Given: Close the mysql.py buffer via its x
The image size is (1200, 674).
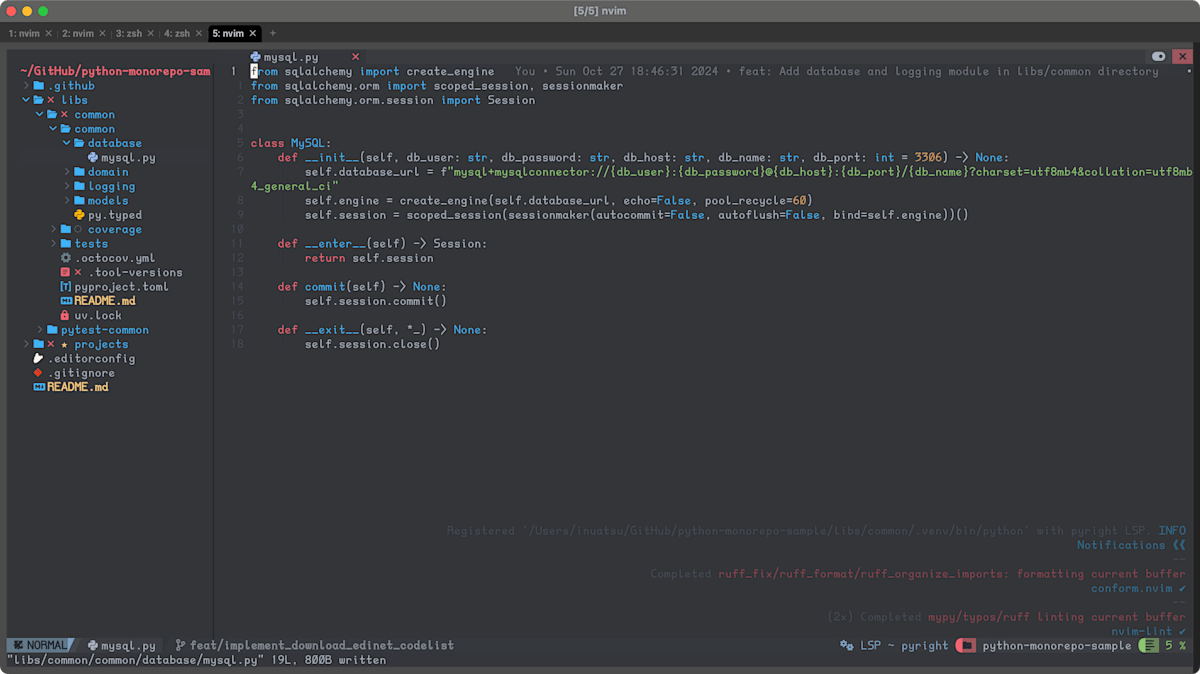Looking at the screenshot, I should [355, 57].
